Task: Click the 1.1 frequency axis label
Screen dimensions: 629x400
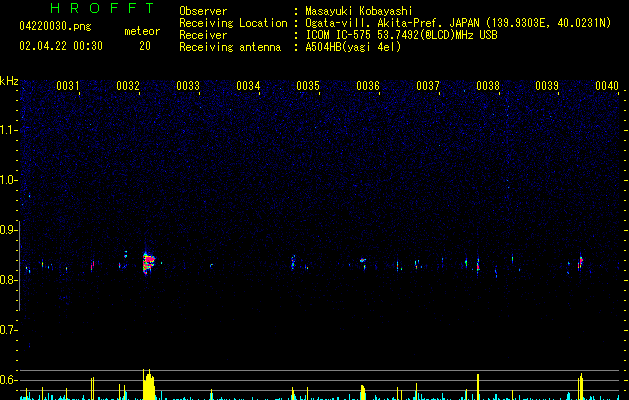Action: [x=9, y=130]
